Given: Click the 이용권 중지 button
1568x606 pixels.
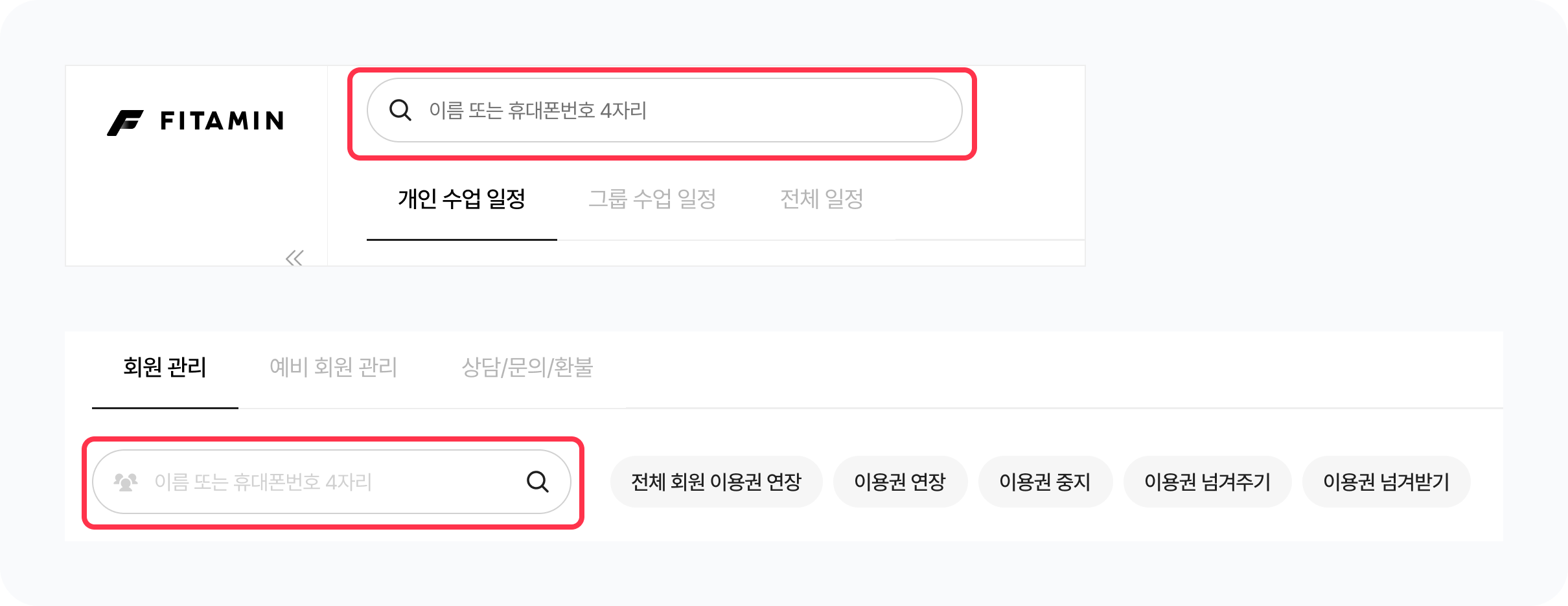Looking at the screenshot, I should (1044, 482).
